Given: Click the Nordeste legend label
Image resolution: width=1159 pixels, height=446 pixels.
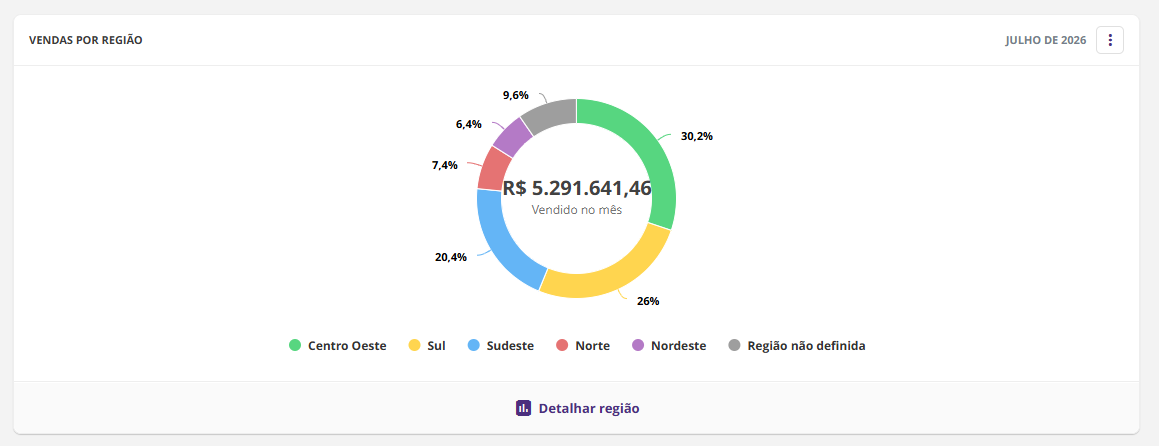Looking at the screenshot, I should 679,345.
